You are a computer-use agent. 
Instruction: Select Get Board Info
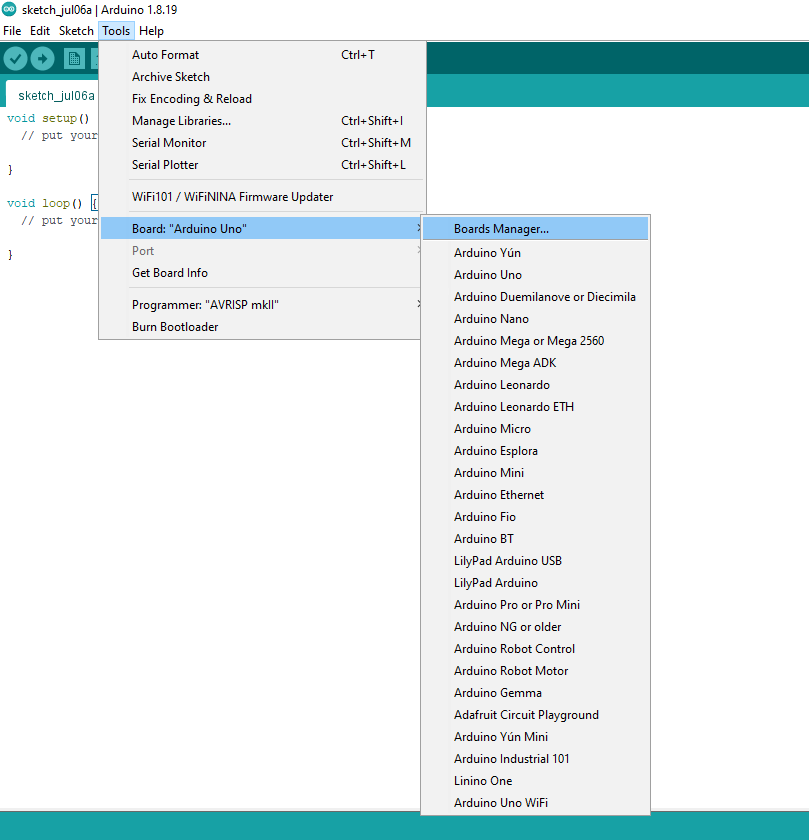pos(261,273)
